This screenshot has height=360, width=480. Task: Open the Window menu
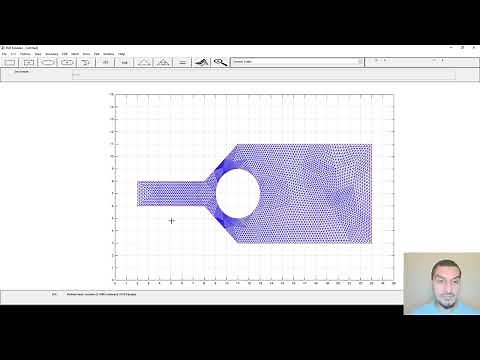point(109,54)
